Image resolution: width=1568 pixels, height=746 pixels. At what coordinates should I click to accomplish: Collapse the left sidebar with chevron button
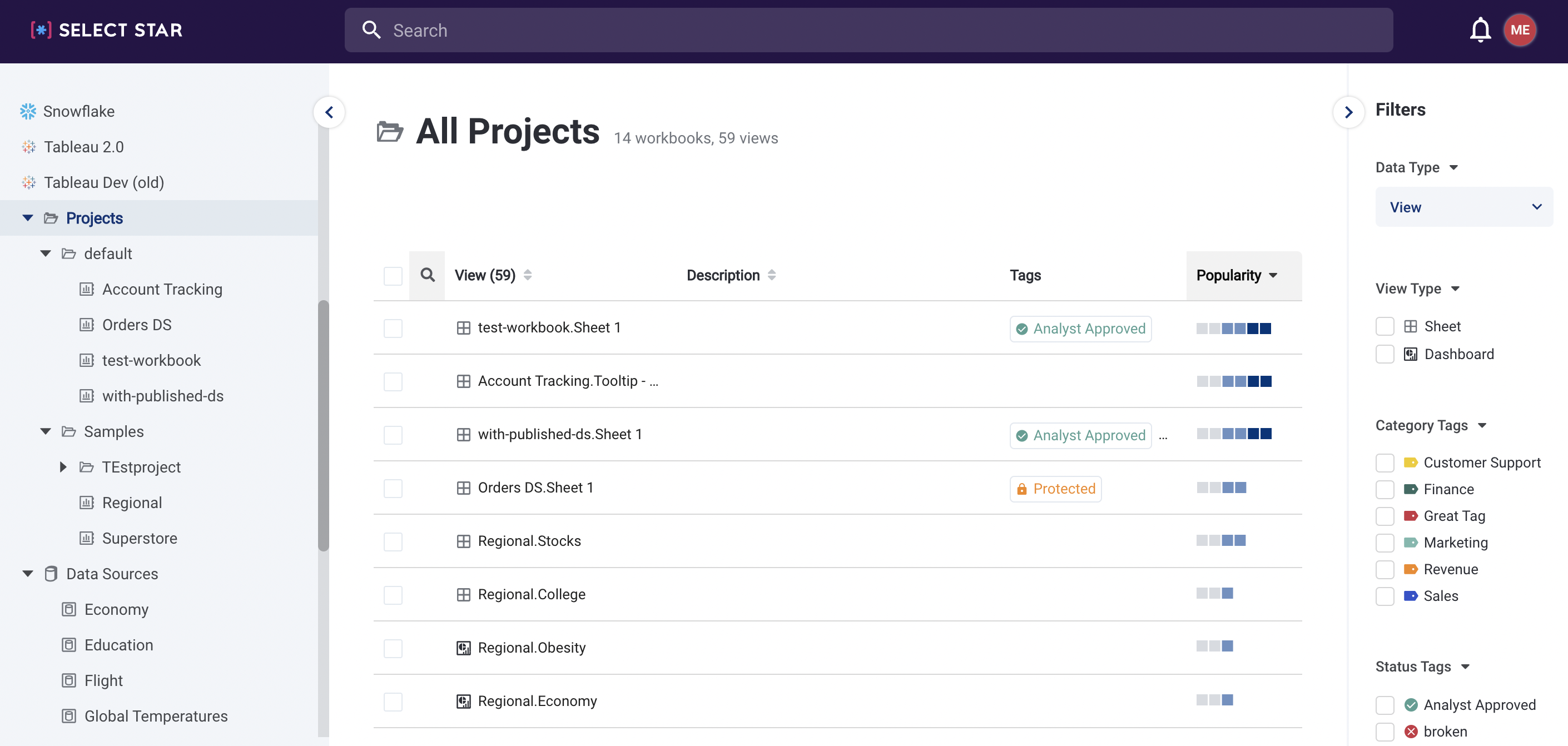point(329,112)
